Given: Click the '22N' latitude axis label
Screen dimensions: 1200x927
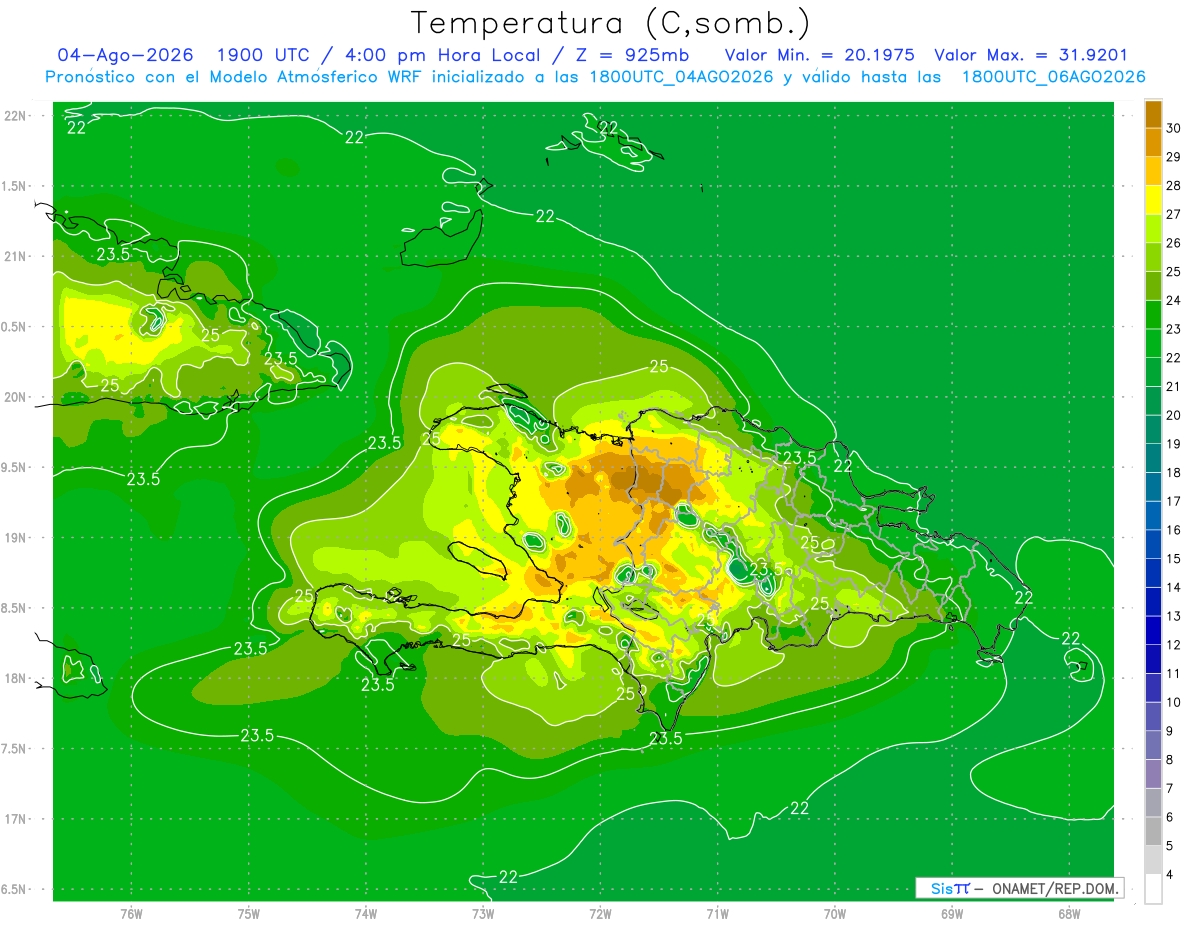Looking at the screenshot, I should (17, 116).
